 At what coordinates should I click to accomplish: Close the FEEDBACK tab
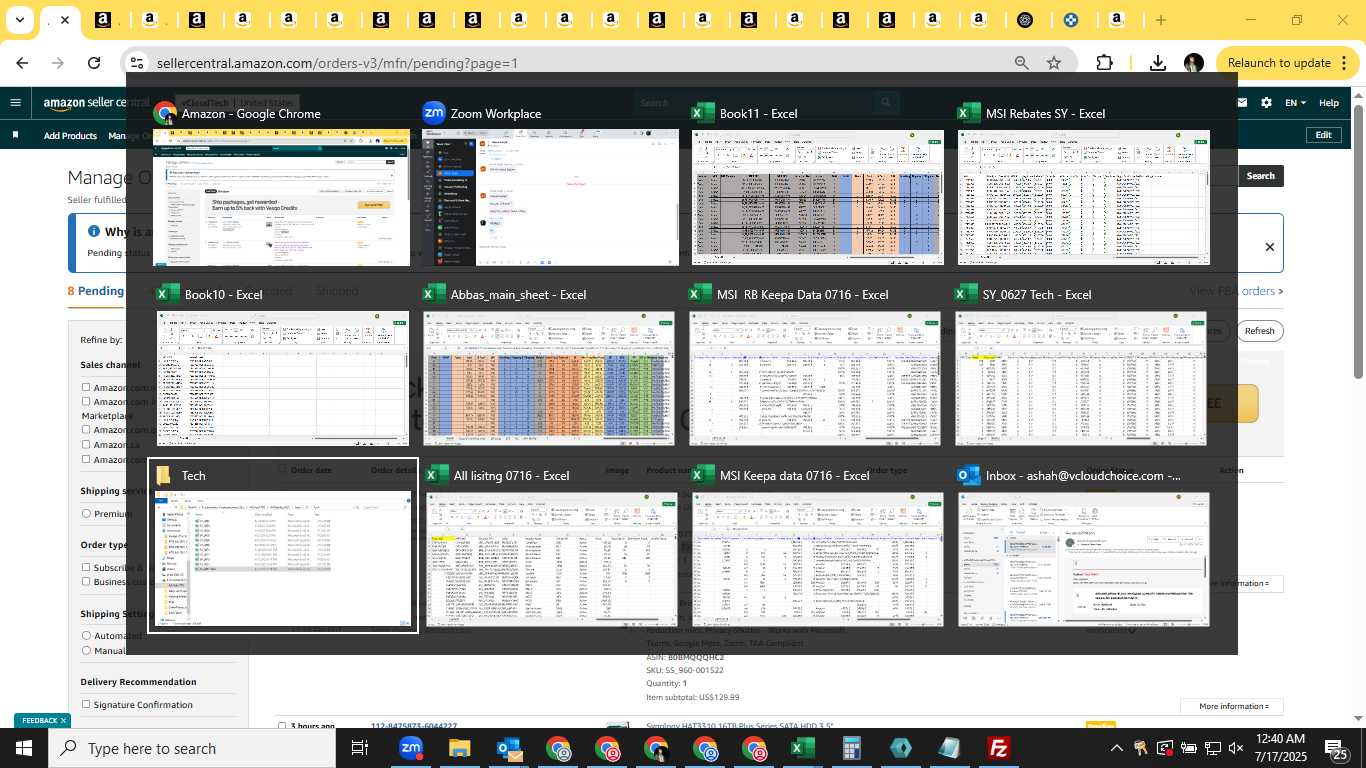click(x=63, y=720)
